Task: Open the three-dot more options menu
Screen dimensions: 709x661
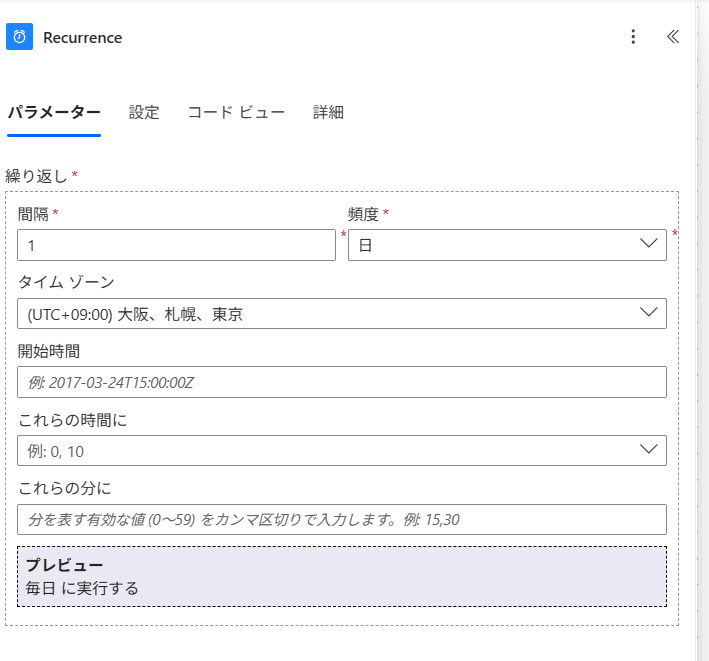Action: pyautogui.click(x=633, y=37)
